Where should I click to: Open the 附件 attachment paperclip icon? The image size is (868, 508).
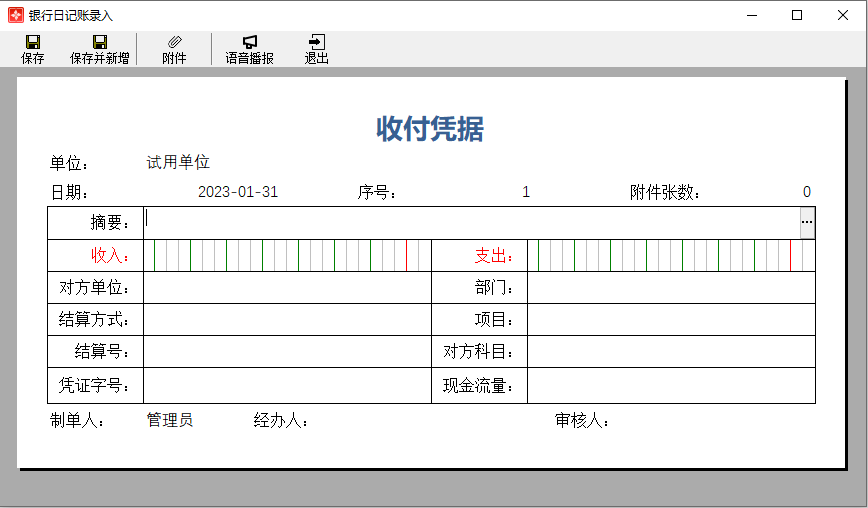[x=174, y=42]
